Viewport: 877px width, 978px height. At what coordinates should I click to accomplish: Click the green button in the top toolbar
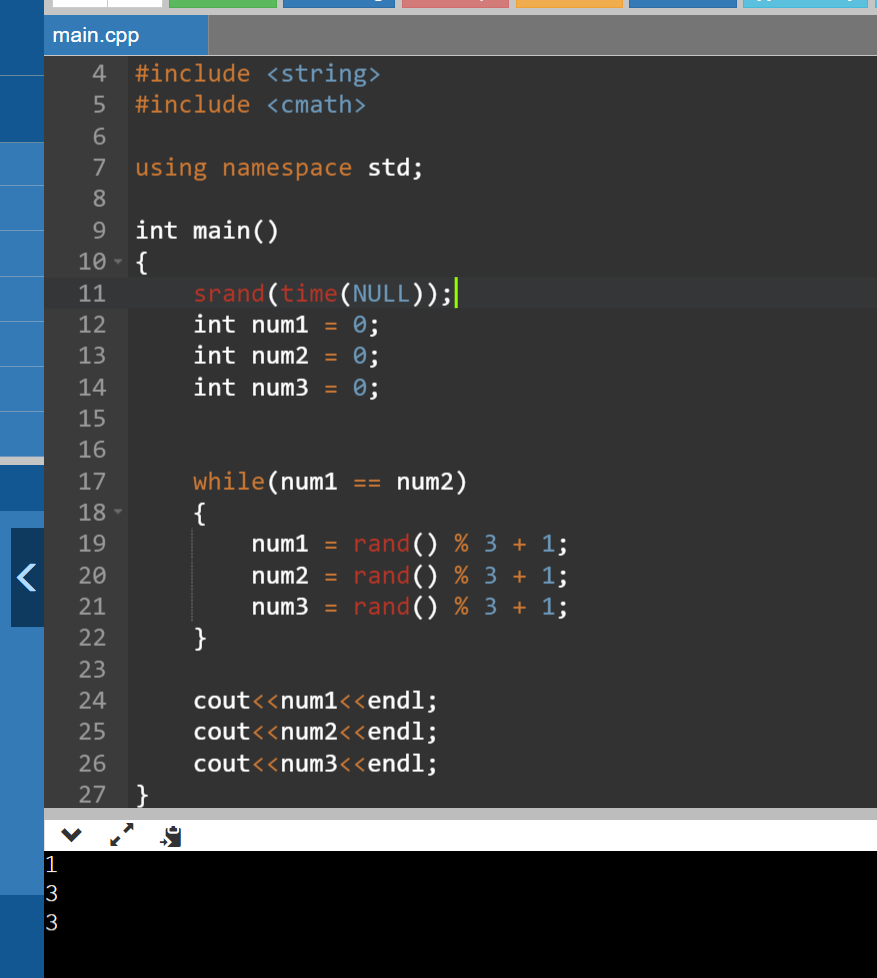click(x=222, y=4)
